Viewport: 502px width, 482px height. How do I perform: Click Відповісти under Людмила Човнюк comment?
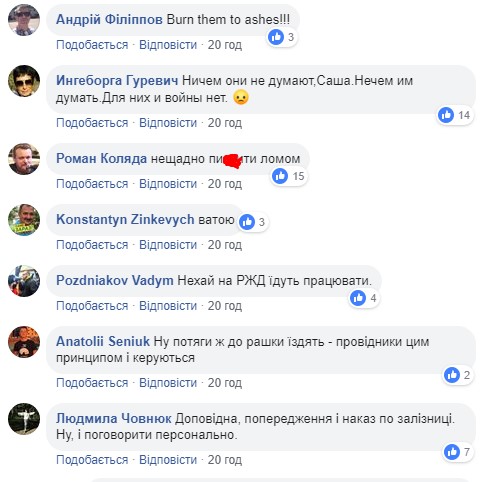tap(168, 460)
